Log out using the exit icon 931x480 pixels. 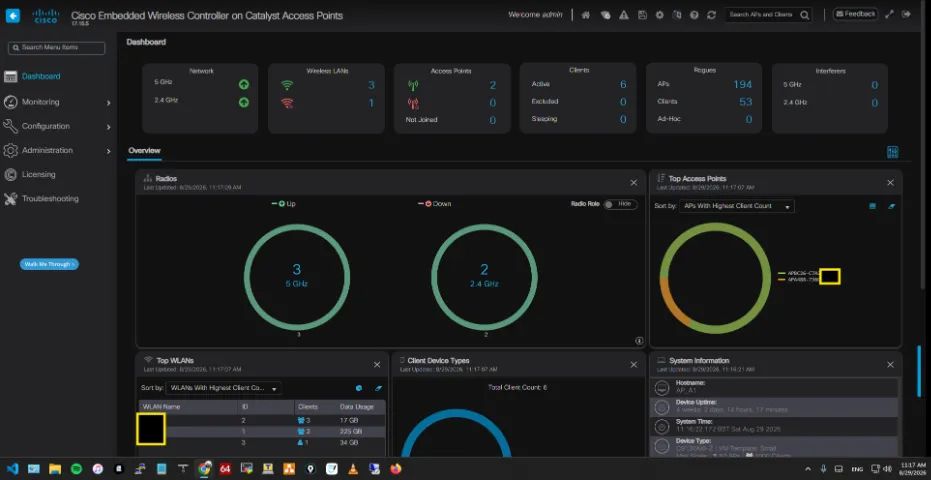[x=906, y=14]
